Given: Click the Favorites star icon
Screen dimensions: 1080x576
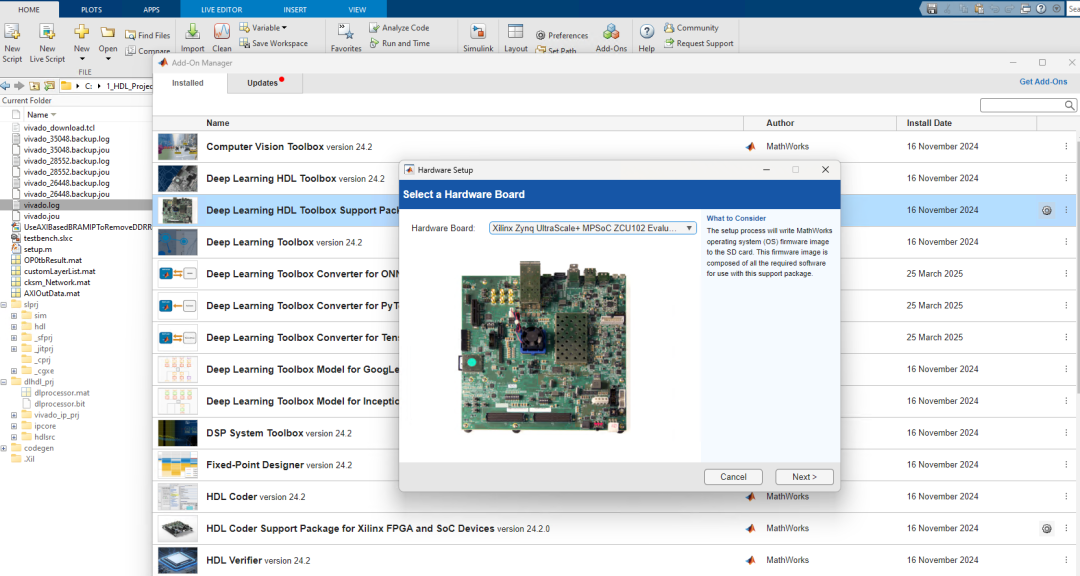Looking at the screenshot, I should click(346, 32).
